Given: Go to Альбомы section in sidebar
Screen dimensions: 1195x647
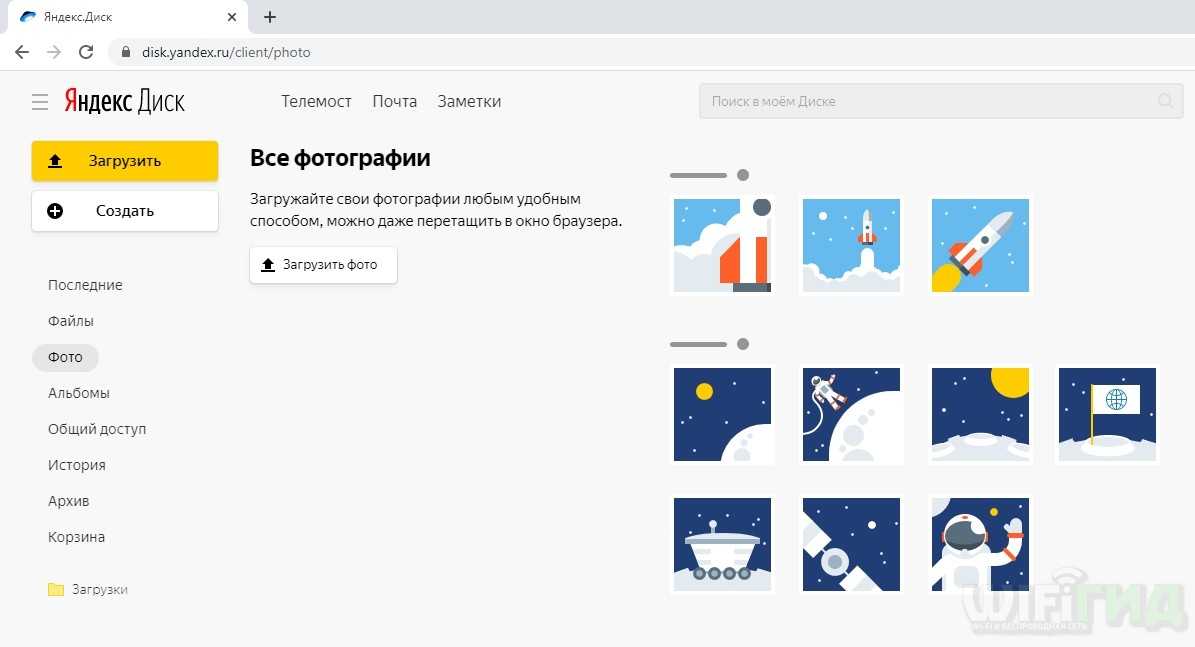Looking at the screenshot, I should pyautogui.click(x=79, y=393).
